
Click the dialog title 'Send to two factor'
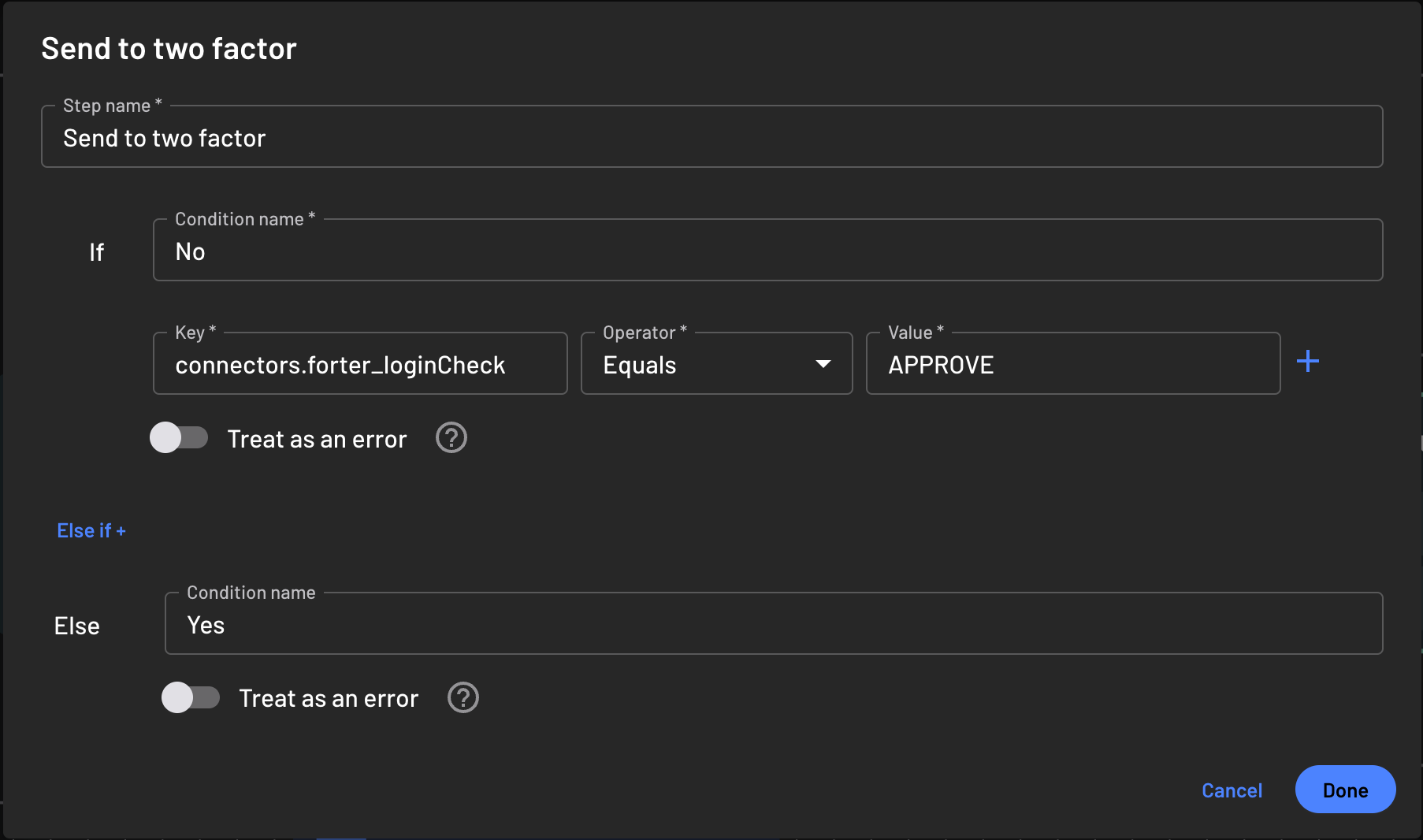(169, 49)
